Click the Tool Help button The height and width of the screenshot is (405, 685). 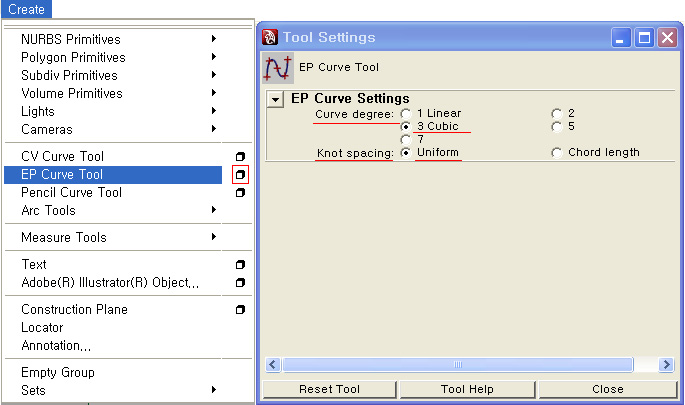pos(467,389)
